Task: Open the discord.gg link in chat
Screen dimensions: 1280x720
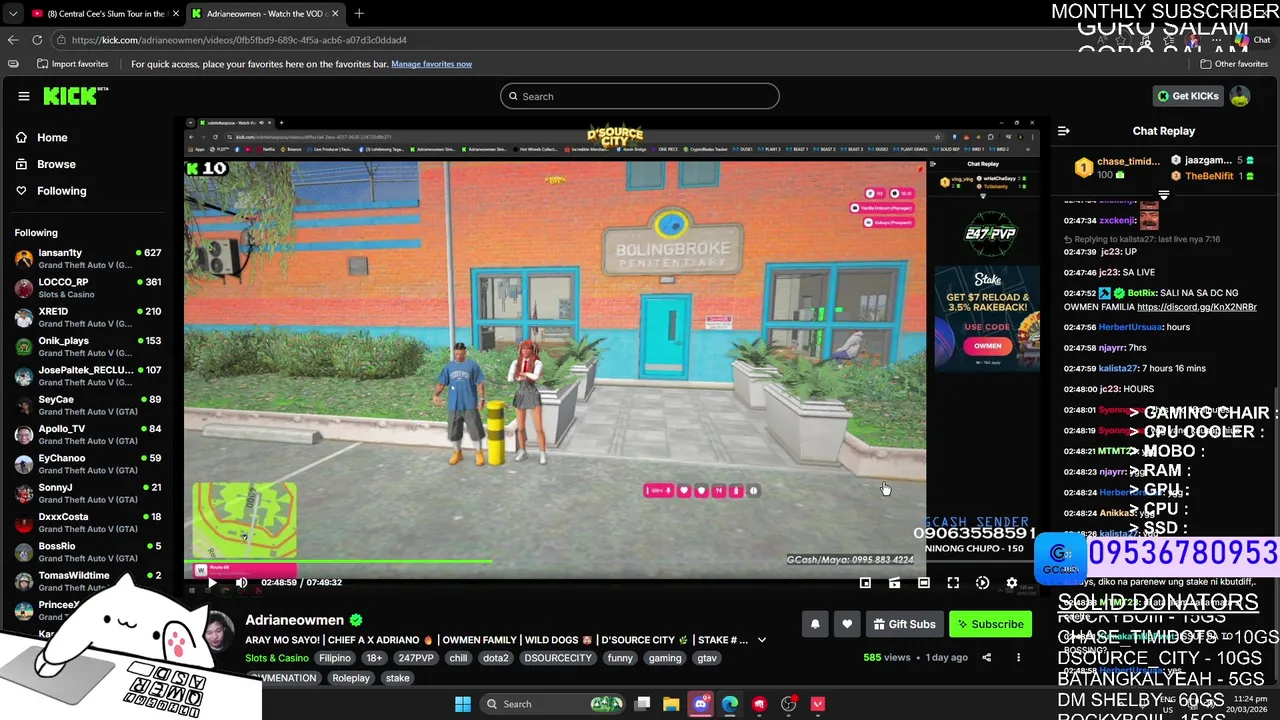Action: (x=1197, y=307)
